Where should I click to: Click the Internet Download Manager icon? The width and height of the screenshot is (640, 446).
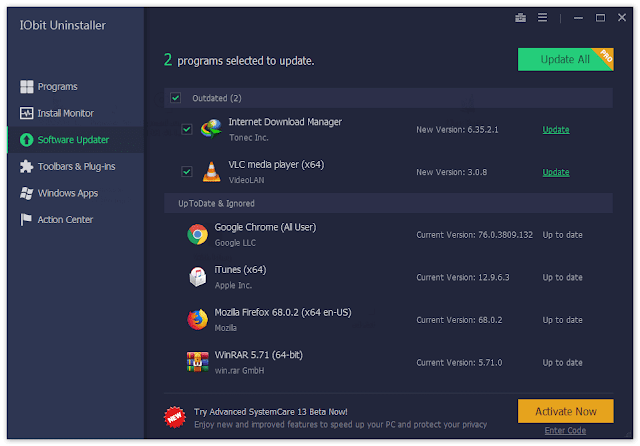coord(211,129)
